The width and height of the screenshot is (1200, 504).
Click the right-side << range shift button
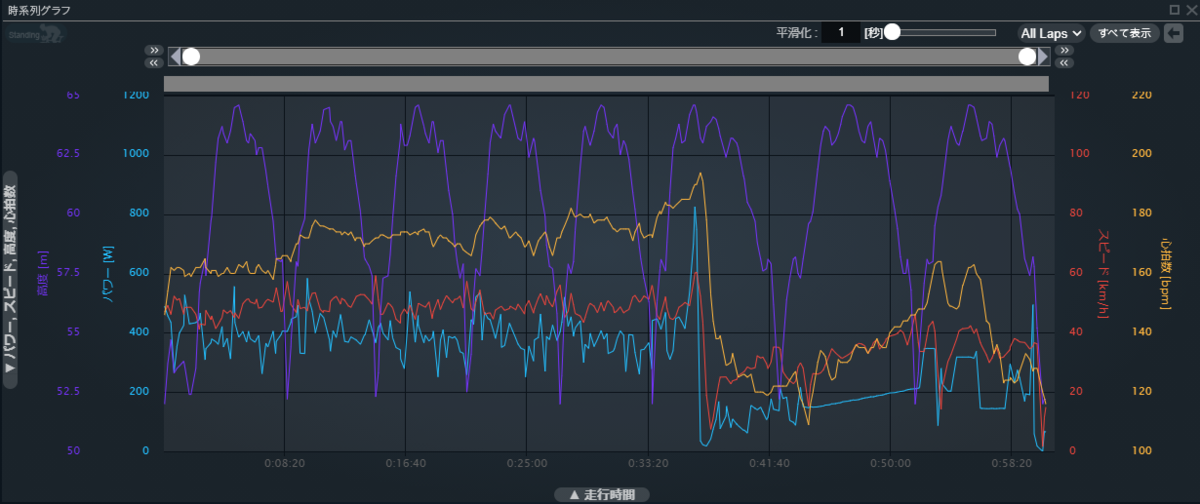pos(1063,63)
